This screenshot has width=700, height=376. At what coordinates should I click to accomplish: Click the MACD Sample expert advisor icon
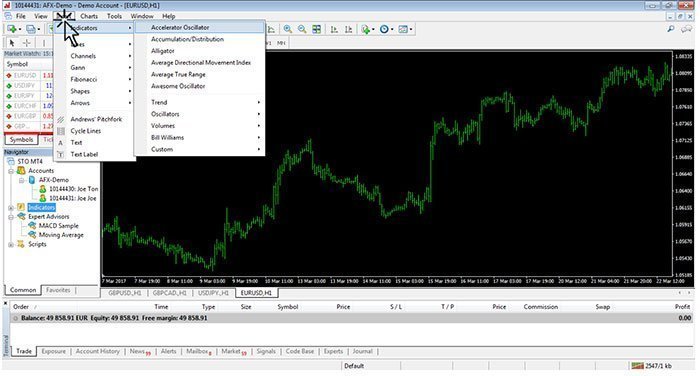(32, 226)
